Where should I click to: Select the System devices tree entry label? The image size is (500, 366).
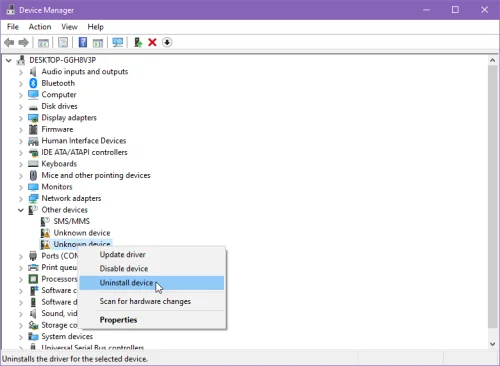click(67, 336)
